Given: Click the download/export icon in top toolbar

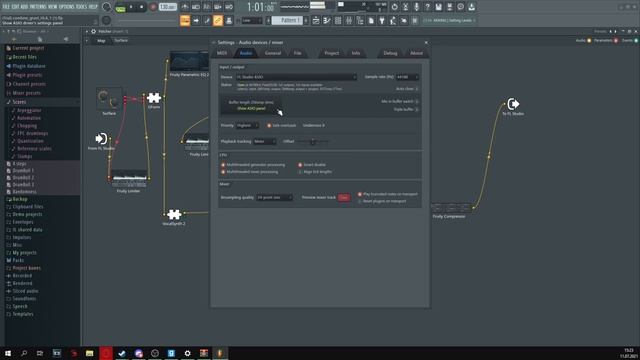Looking at the screenshot, I should [x=471, y=7].
